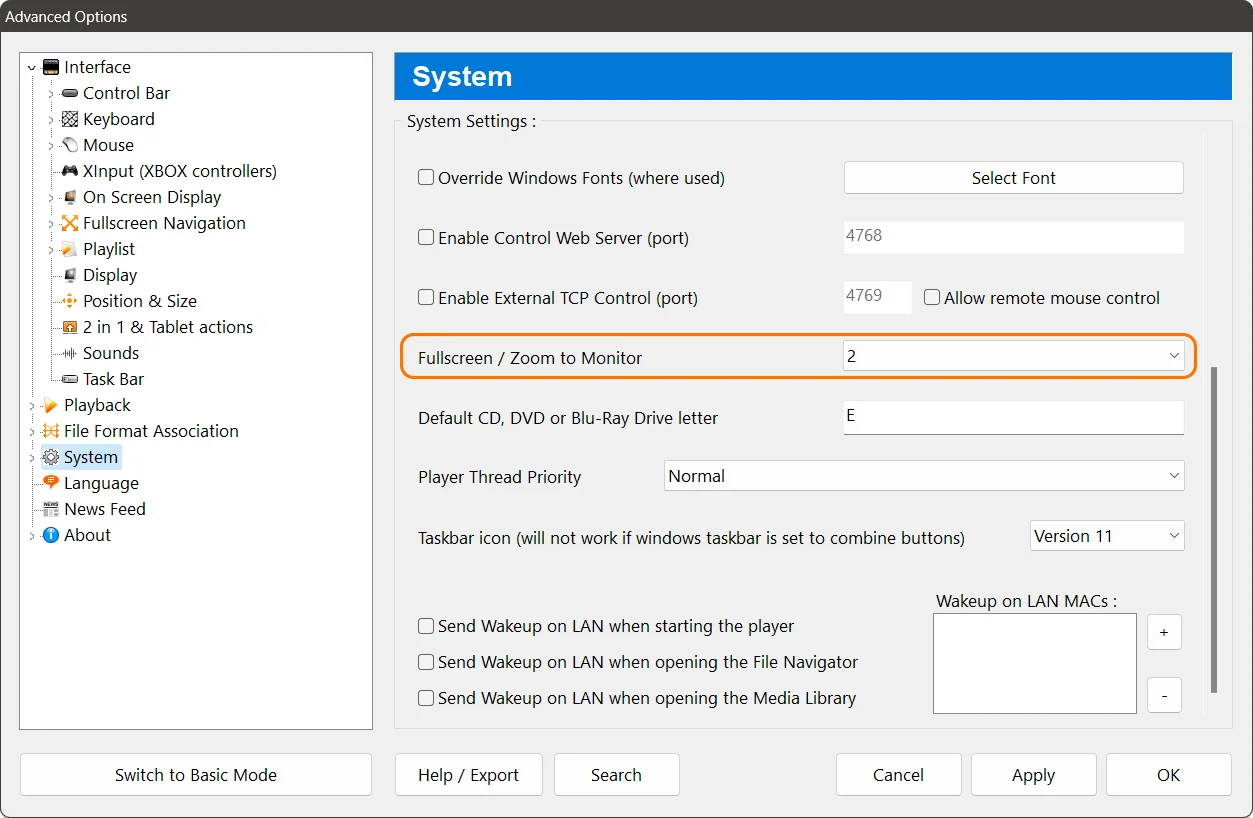Enable Override Windows Fonts checkbox
The width and height of the screenshot is (1253, 818).
(426, 178)
